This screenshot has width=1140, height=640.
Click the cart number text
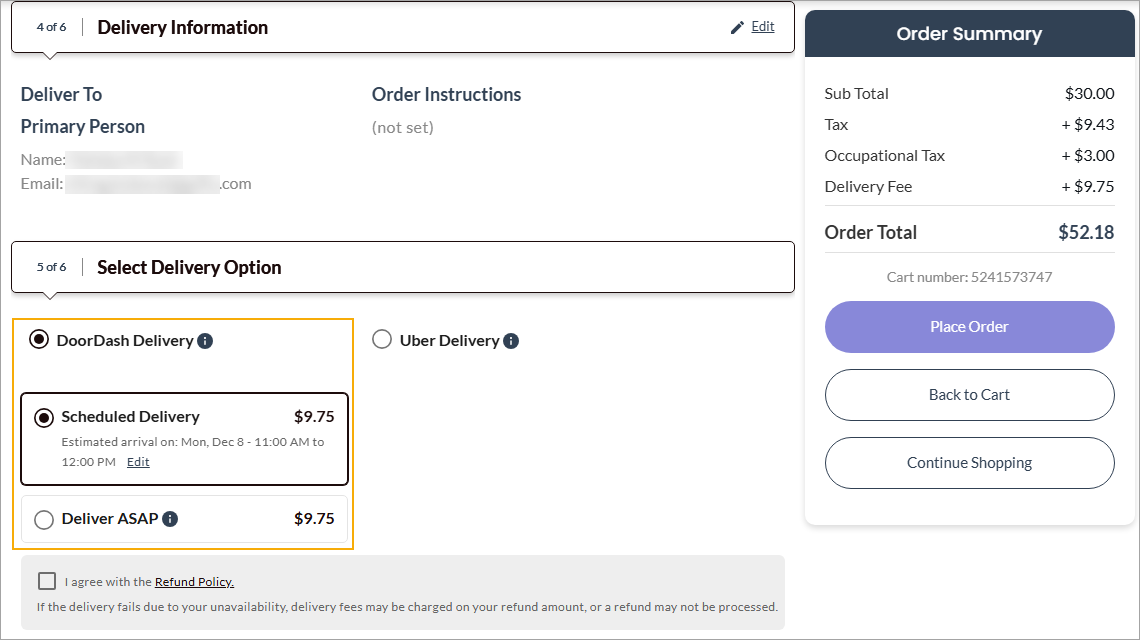click(969, 277)
